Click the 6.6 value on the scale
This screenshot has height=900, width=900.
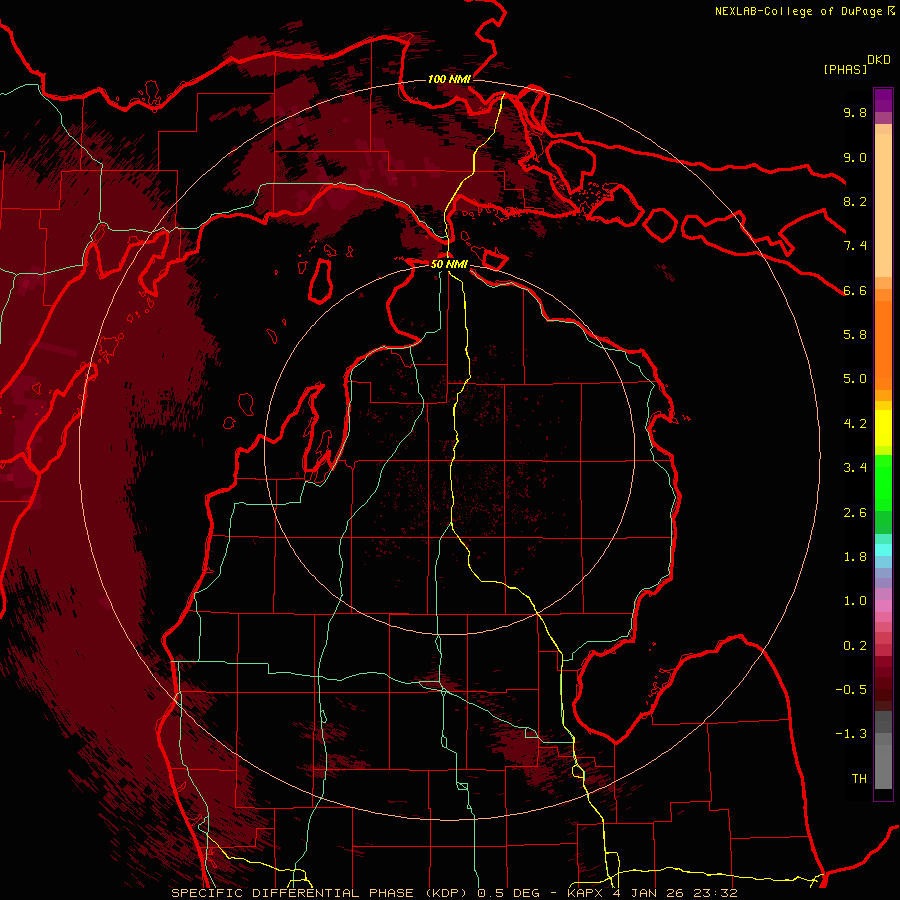point(855,290)
